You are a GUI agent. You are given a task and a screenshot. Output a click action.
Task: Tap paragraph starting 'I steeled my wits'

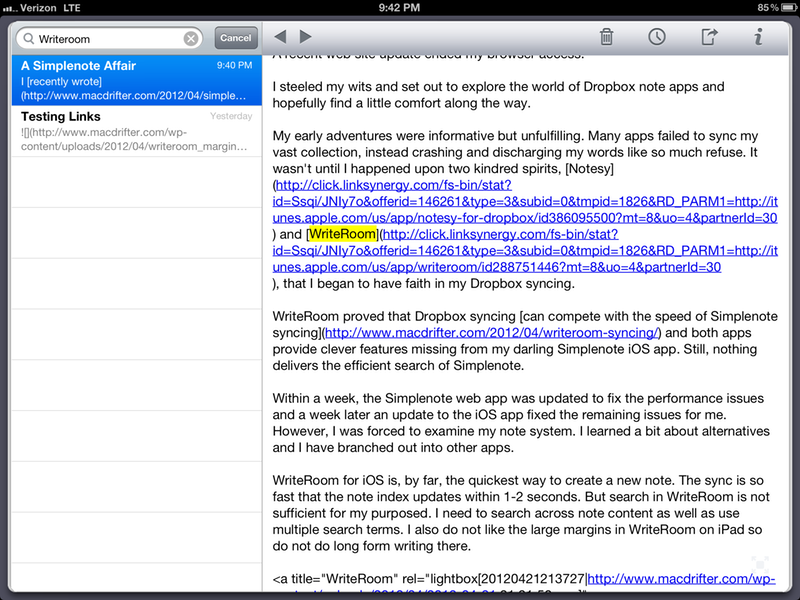[498, 95]
